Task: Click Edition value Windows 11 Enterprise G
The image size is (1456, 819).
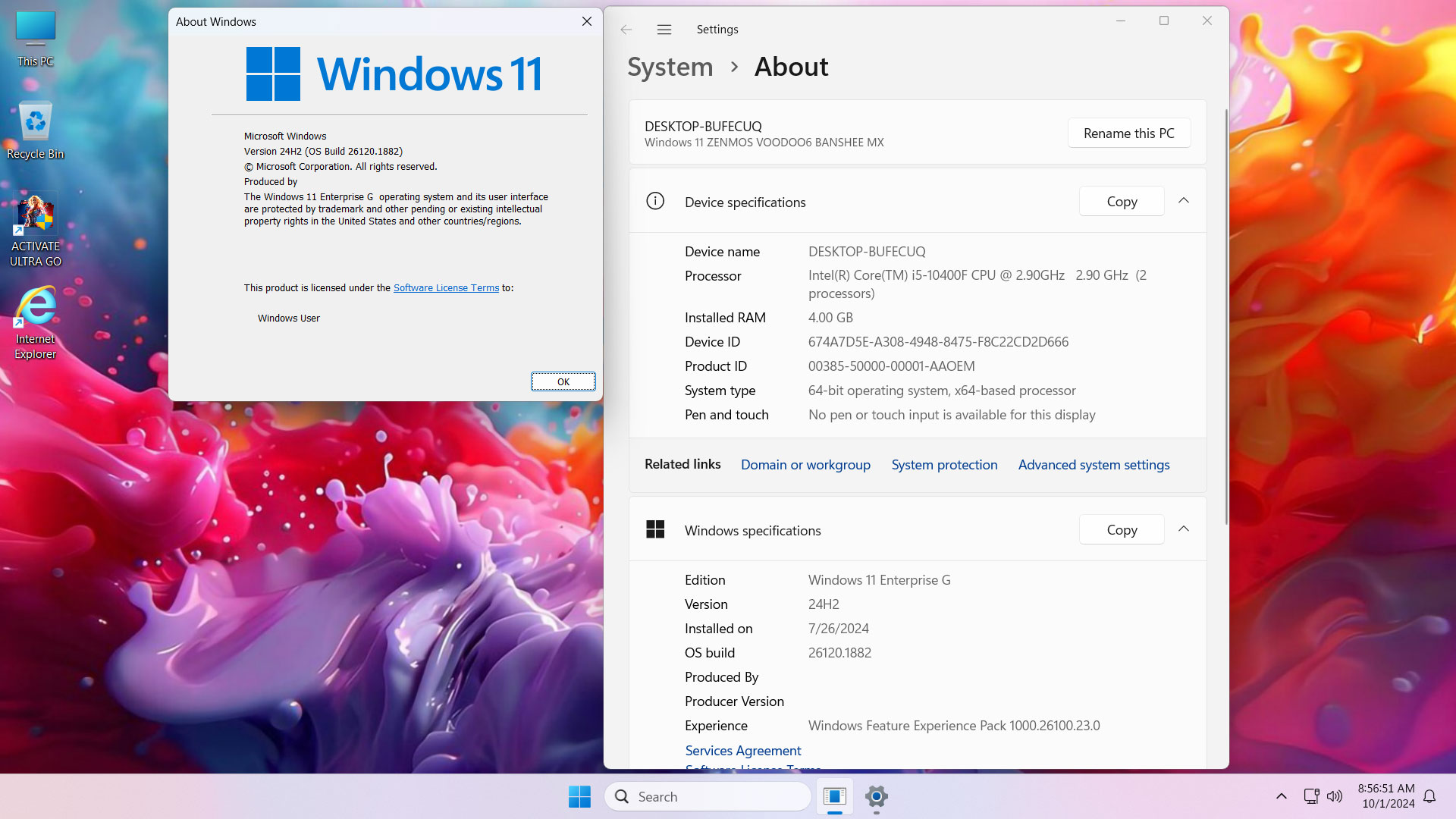Action: click(x=879, y=580)
